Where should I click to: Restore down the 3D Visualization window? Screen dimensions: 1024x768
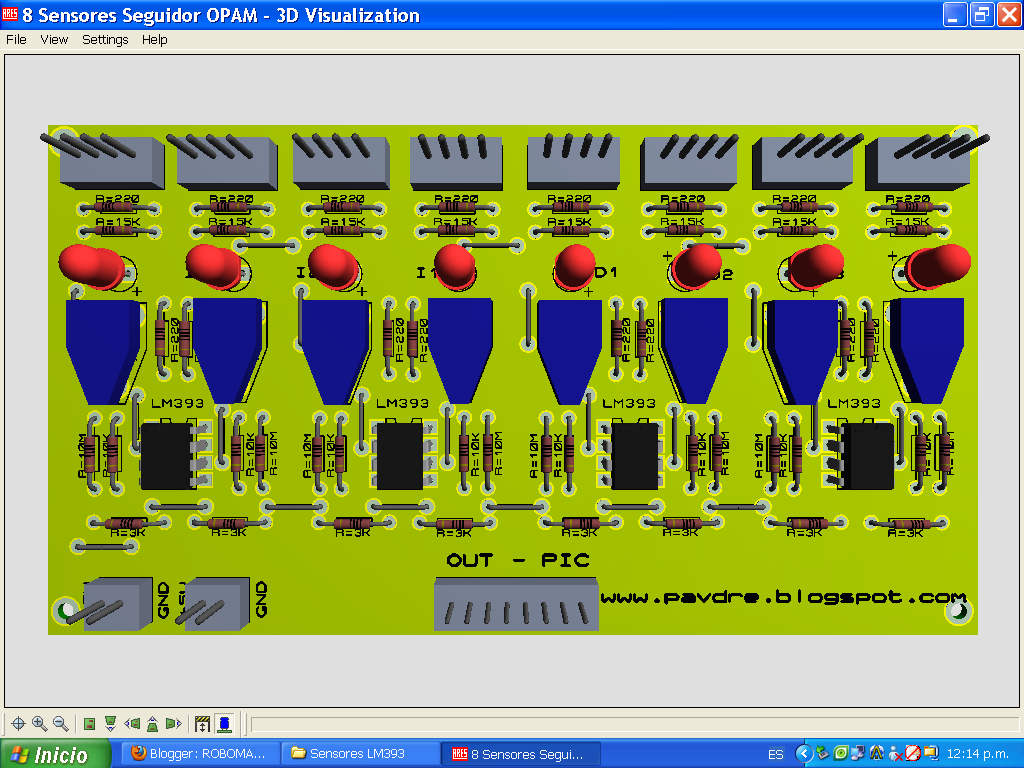[982, 14]
